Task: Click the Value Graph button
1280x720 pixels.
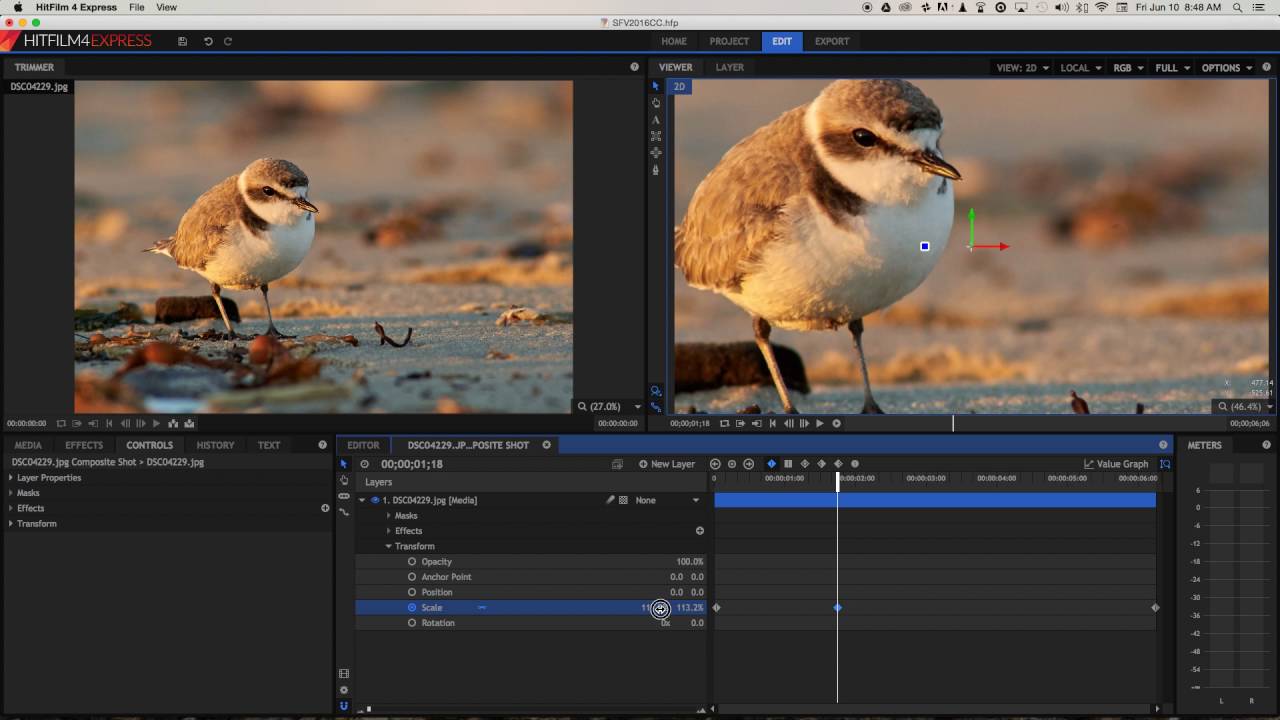Action: 1116,464
